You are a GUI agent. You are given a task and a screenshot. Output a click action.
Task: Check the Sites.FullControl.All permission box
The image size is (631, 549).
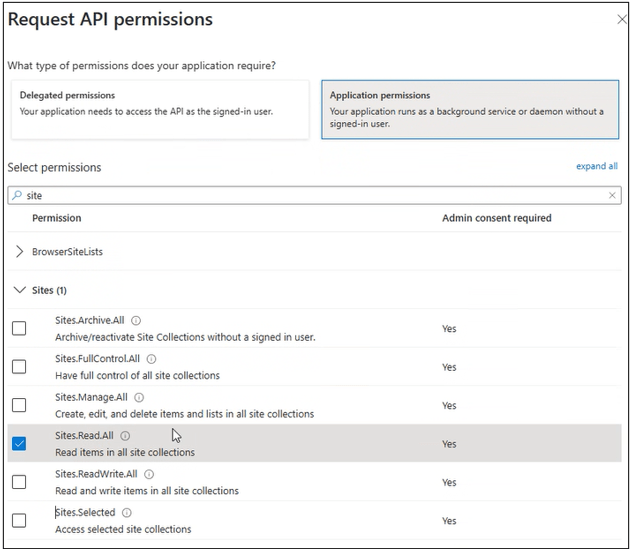pyautogui.click(x=19, y=367)
